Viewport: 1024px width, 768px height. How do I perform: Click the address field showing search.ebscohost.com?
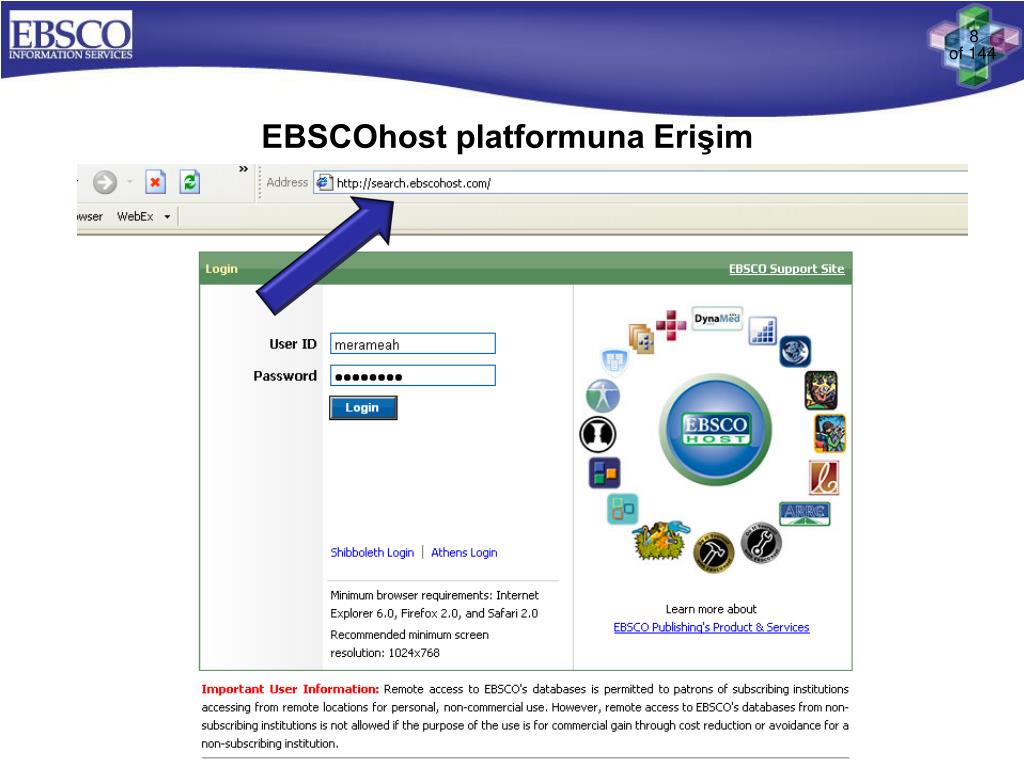pos(640,183)
